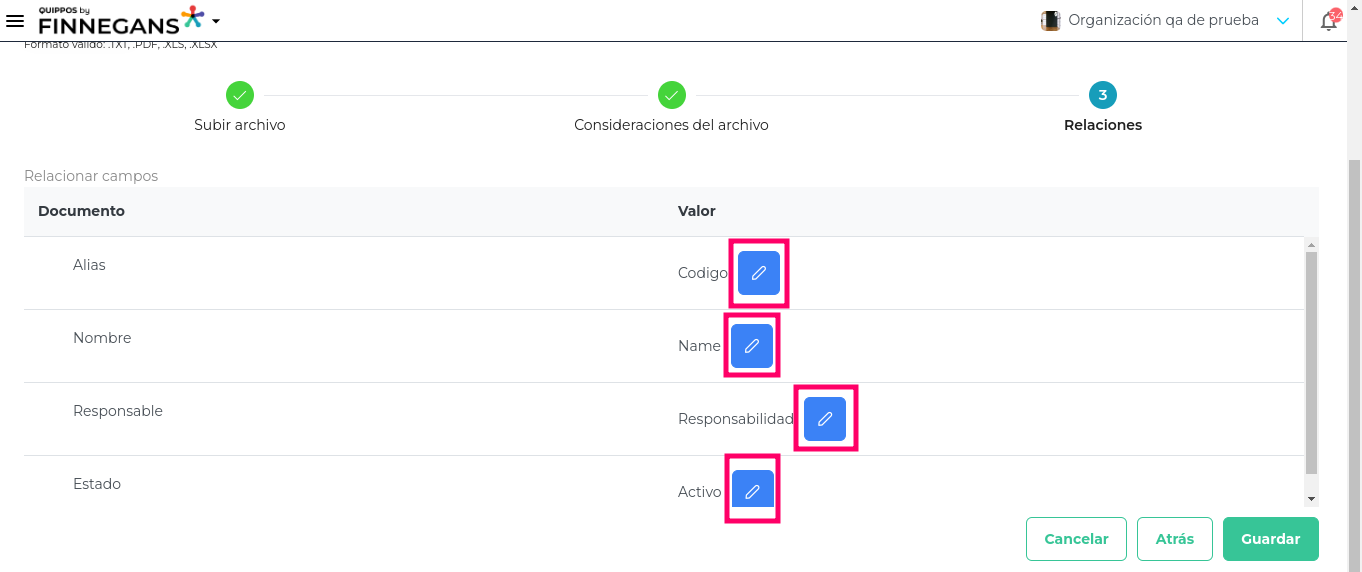Go to Consideraciones del archivo step
Viewport: 1362px width, 572px height.
point(672,96)
